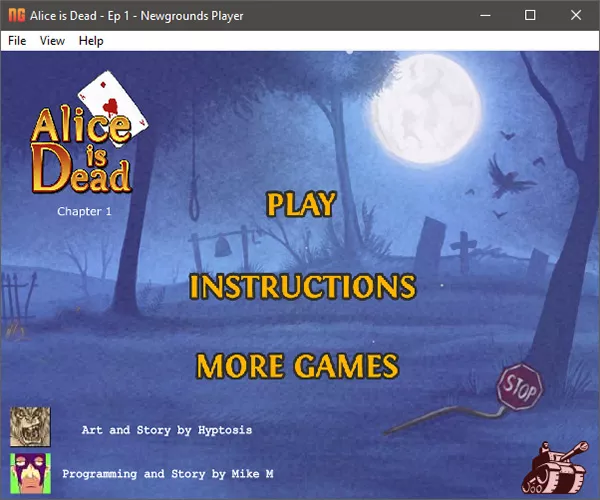The height and width of the screenshot is (500, 600).
Task: Open the Help menu
Action: pos(91,41)
